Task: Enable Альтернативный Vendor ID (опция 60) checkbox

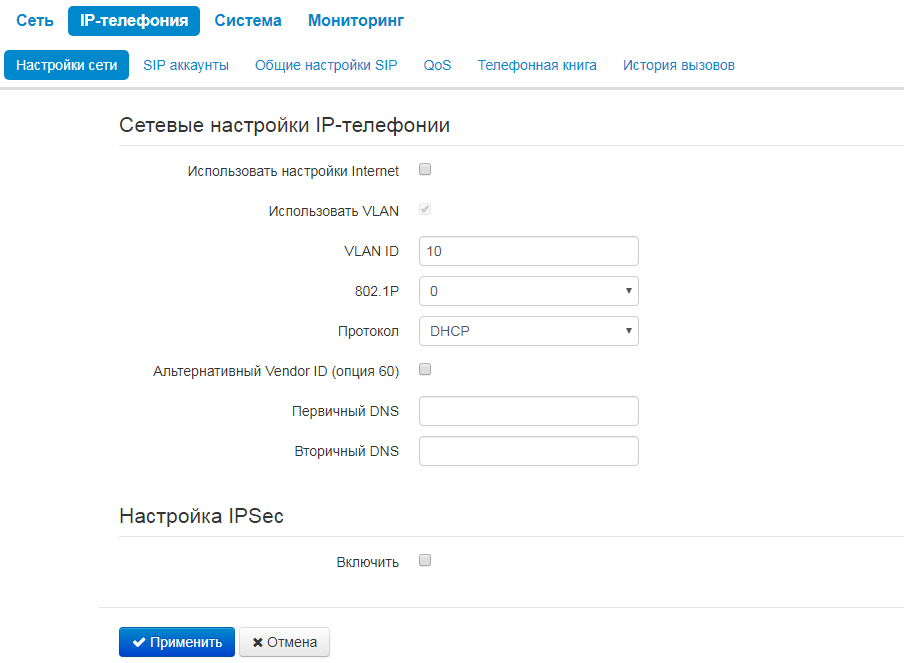Action: point(425,370)
